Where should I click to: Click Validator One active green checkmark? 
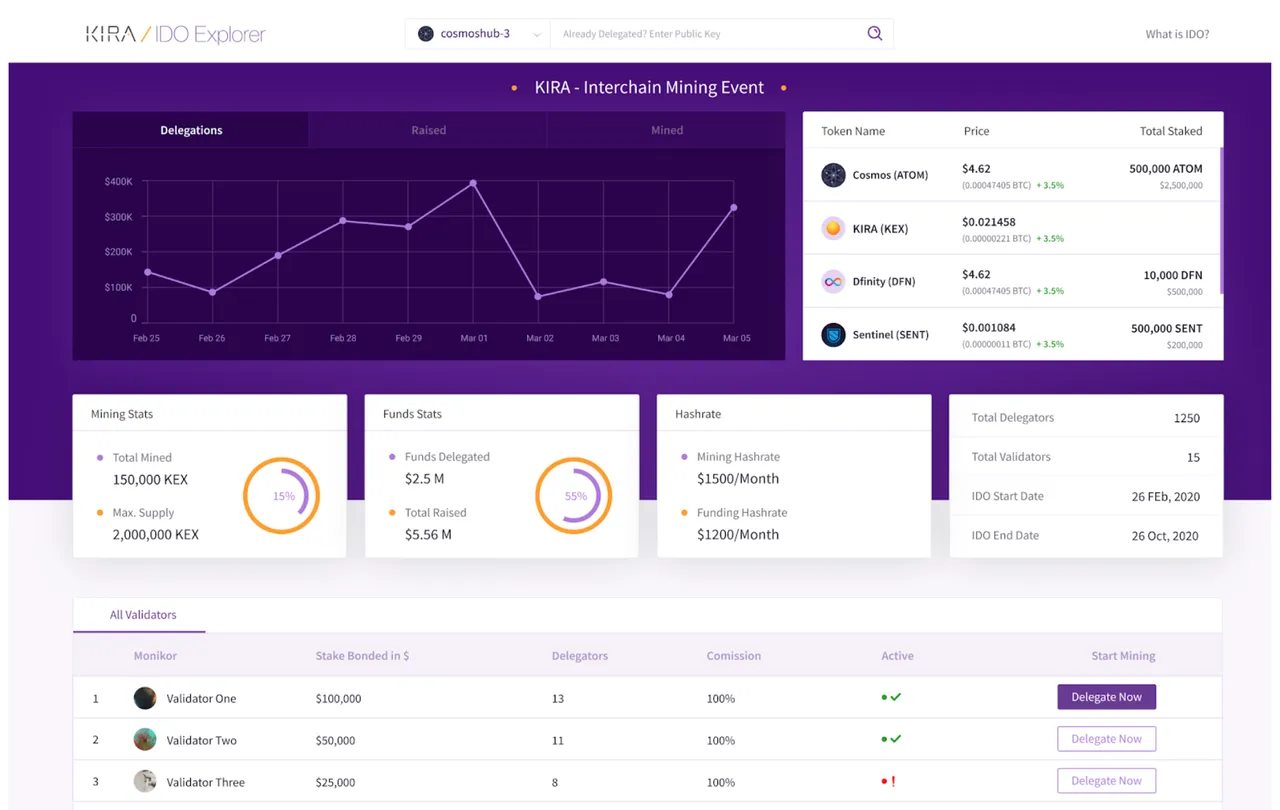[x=891, y=697]
